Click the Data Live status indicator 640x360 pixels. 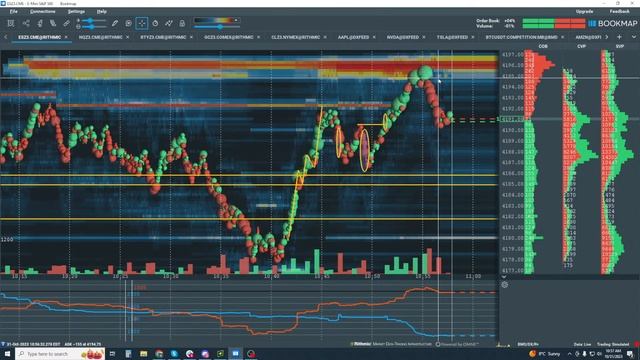tap(582, 344)
